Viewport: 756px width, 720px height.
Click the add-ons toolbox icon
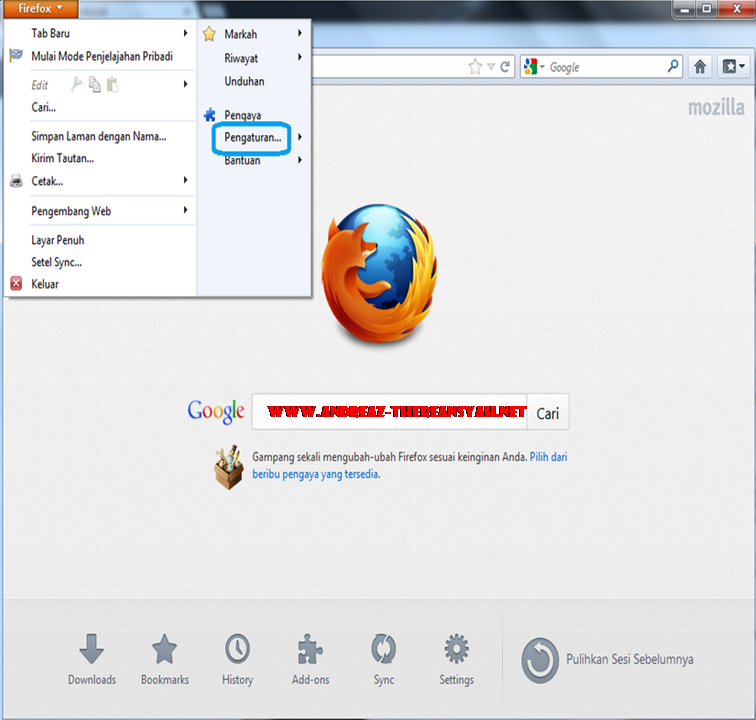[229, 467]
